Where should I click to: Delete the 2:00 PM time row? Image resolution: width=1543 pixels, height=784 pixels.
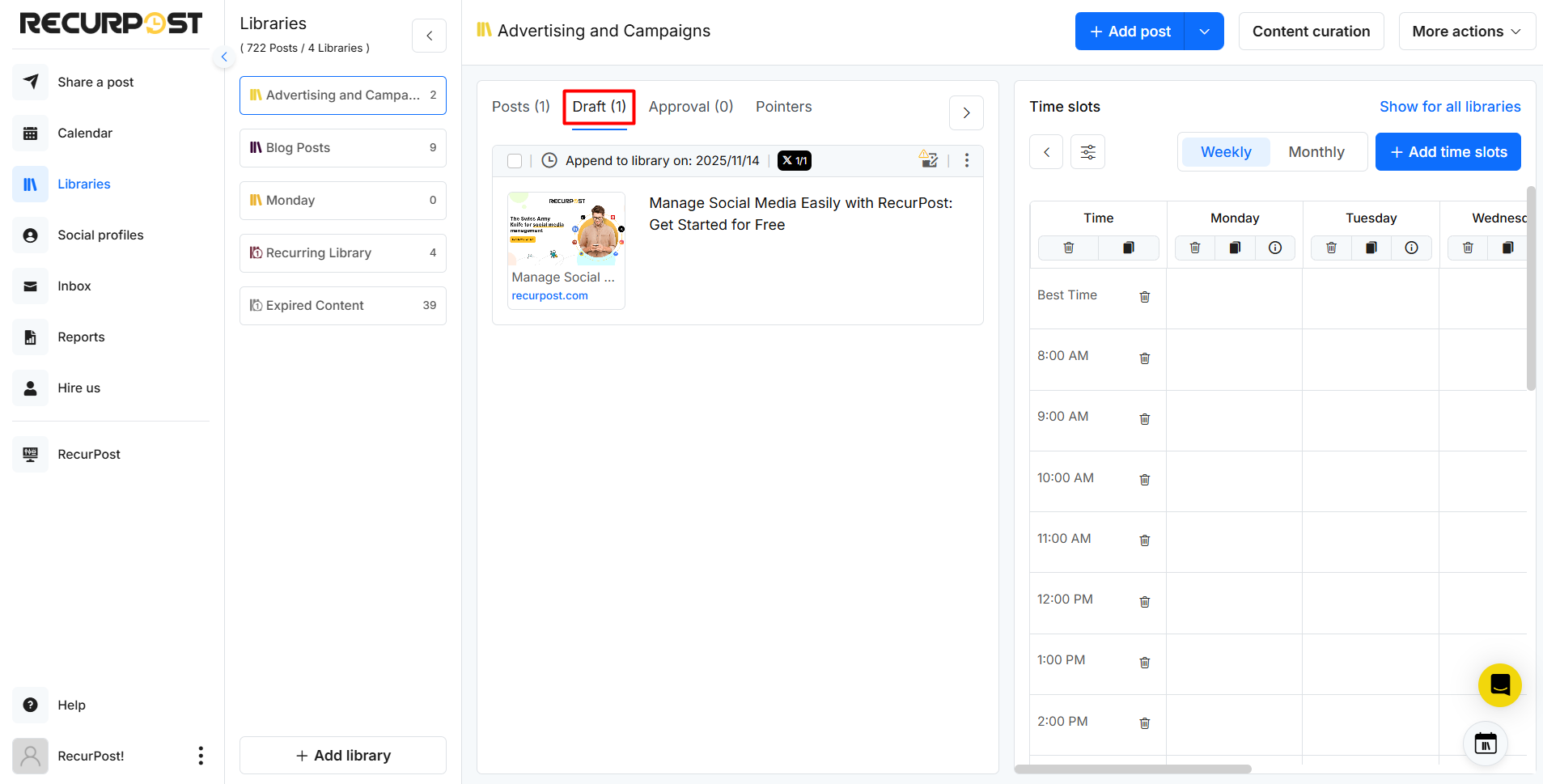tap(1145, 723)
